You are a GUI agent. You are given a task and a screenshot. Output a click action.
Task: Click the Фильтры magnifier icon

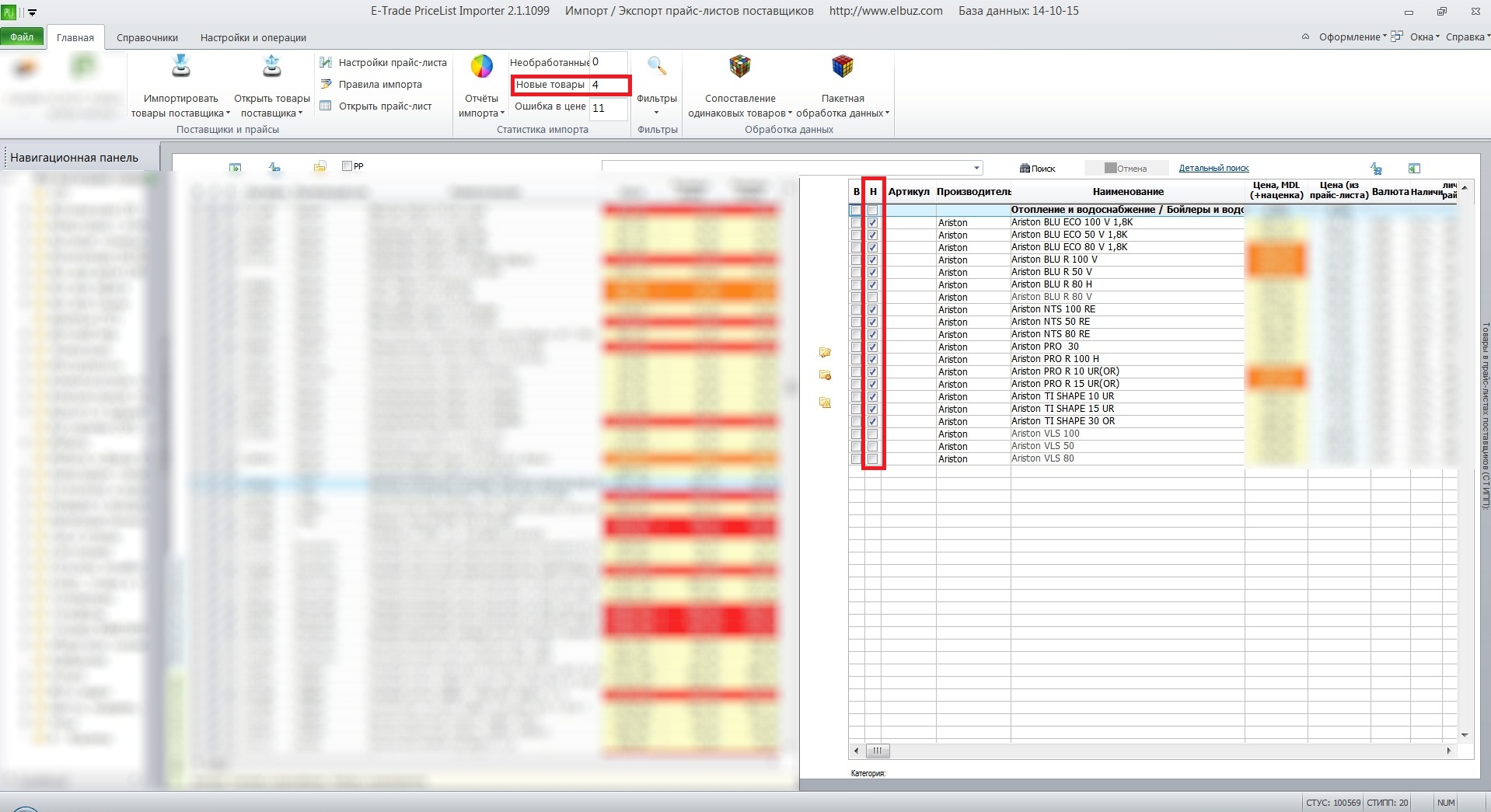[657, 66]
